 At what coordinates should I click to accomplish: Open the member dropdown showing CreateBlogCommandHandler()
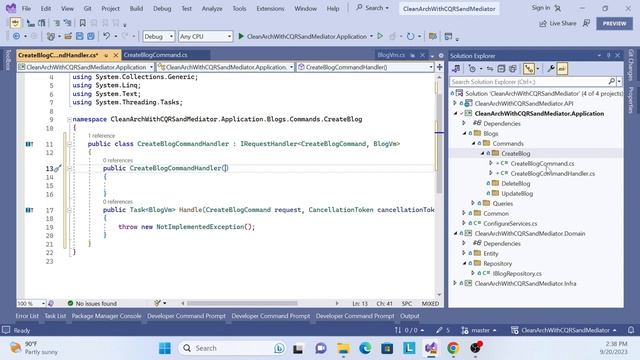coord(365,67)
